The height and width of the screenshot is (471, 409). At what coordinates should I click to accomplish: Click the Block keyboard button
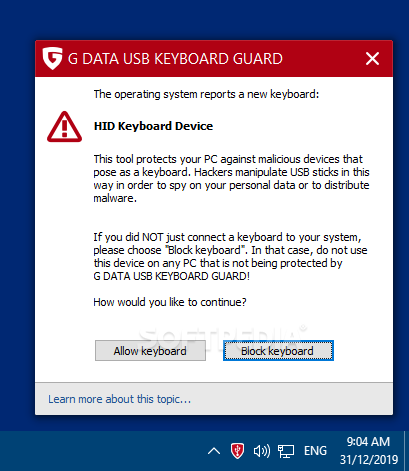coord(278,351)
